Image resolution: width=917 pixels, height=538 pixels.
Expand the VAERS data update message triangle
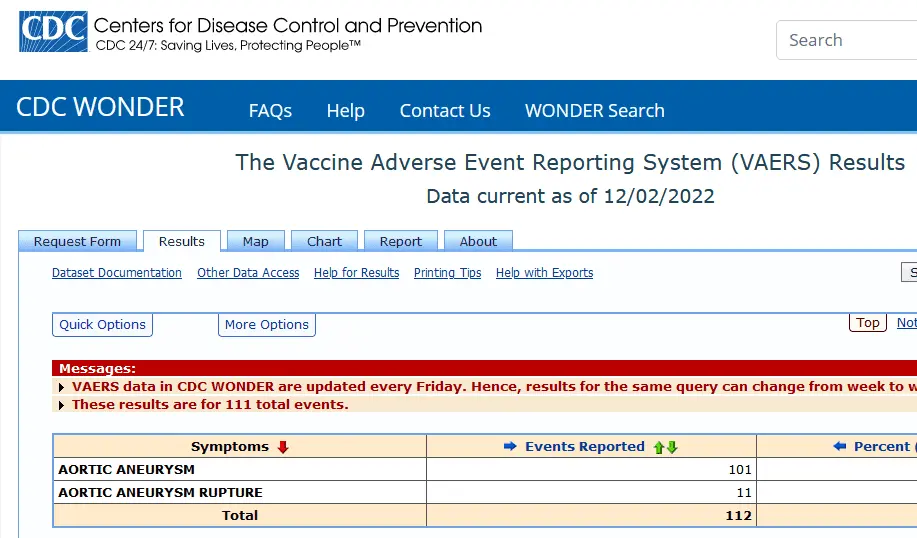(63, 387)
